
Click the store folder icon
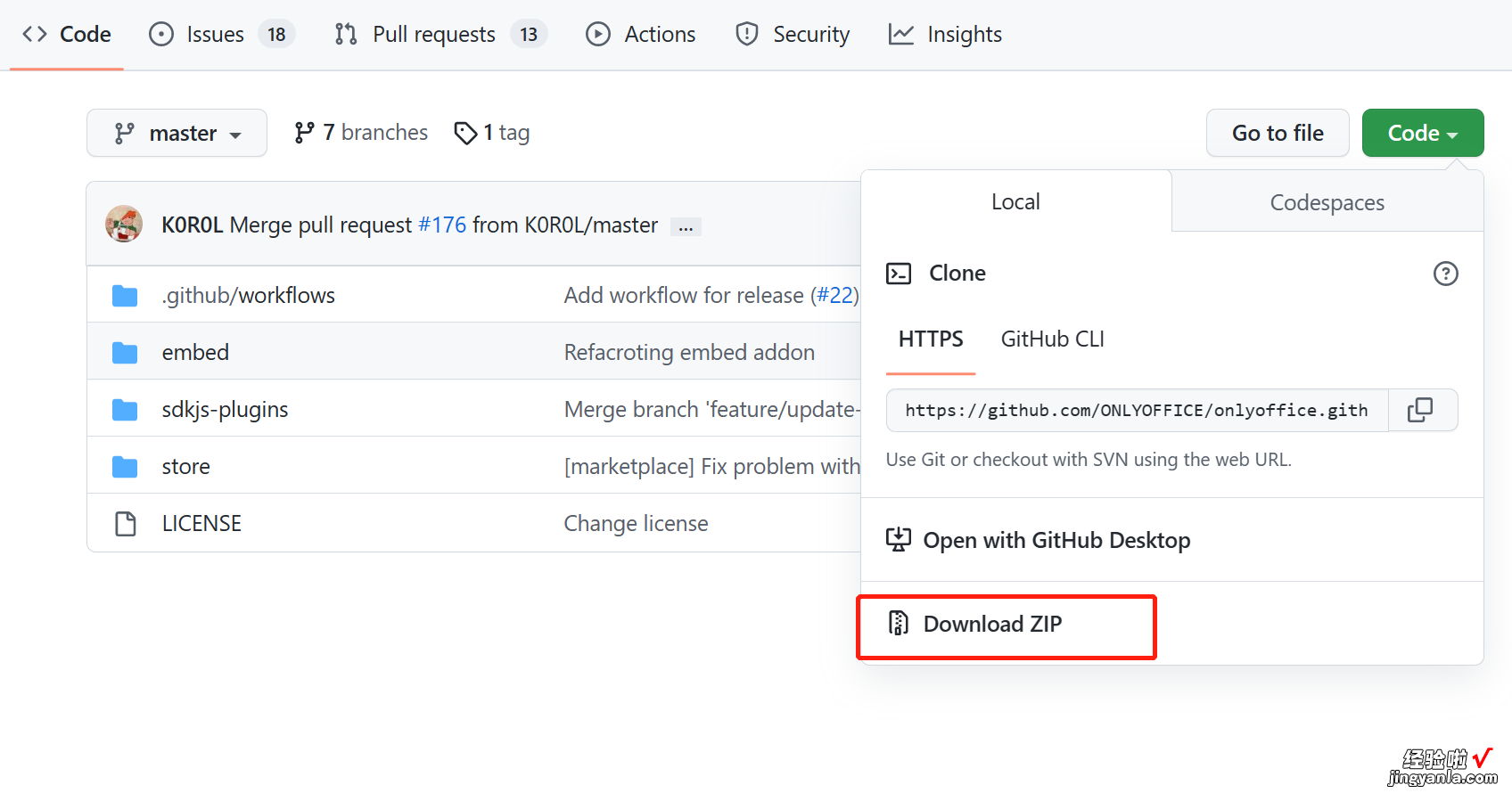tap(125, 467)
